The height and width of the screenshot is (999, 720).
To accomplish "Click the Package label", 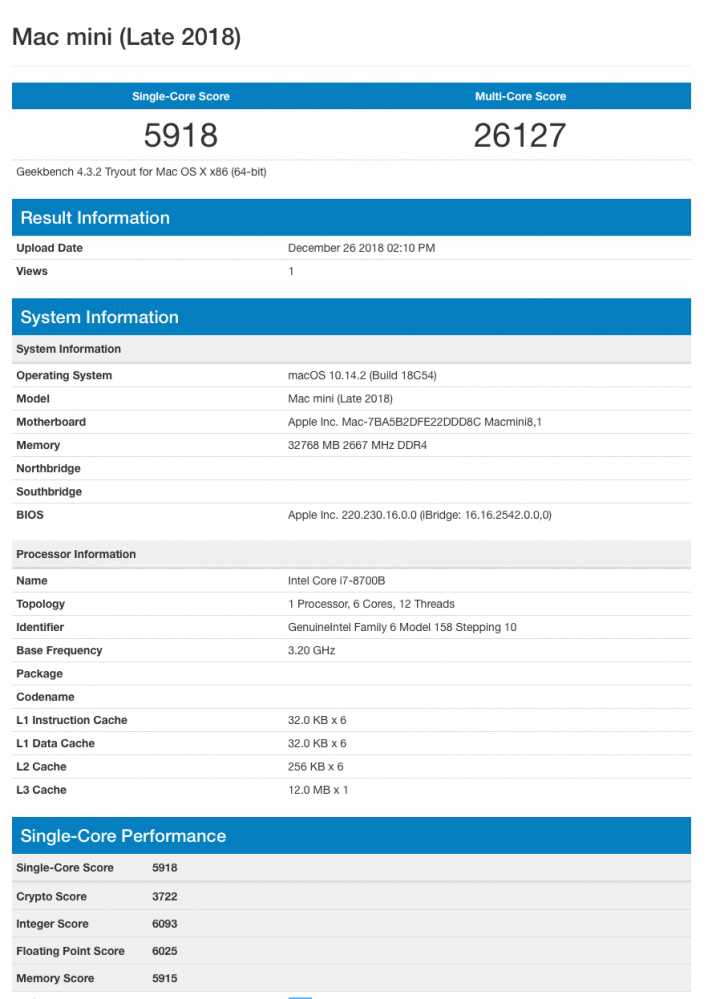I will coord(40,673).
